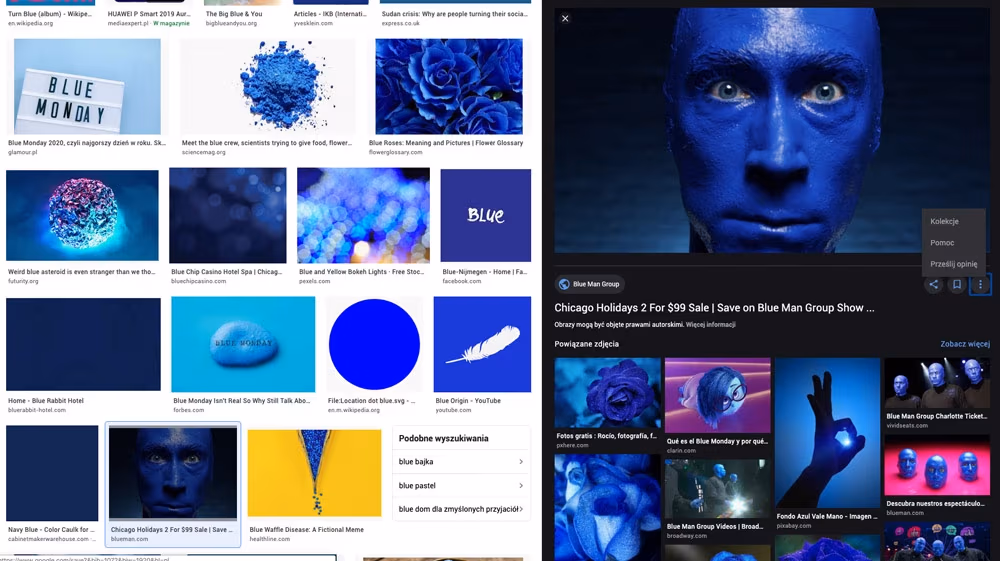Select Pomoc from the popup menu
The height and width of the screenshot is (561, 1000).
(x=942, y=243)
